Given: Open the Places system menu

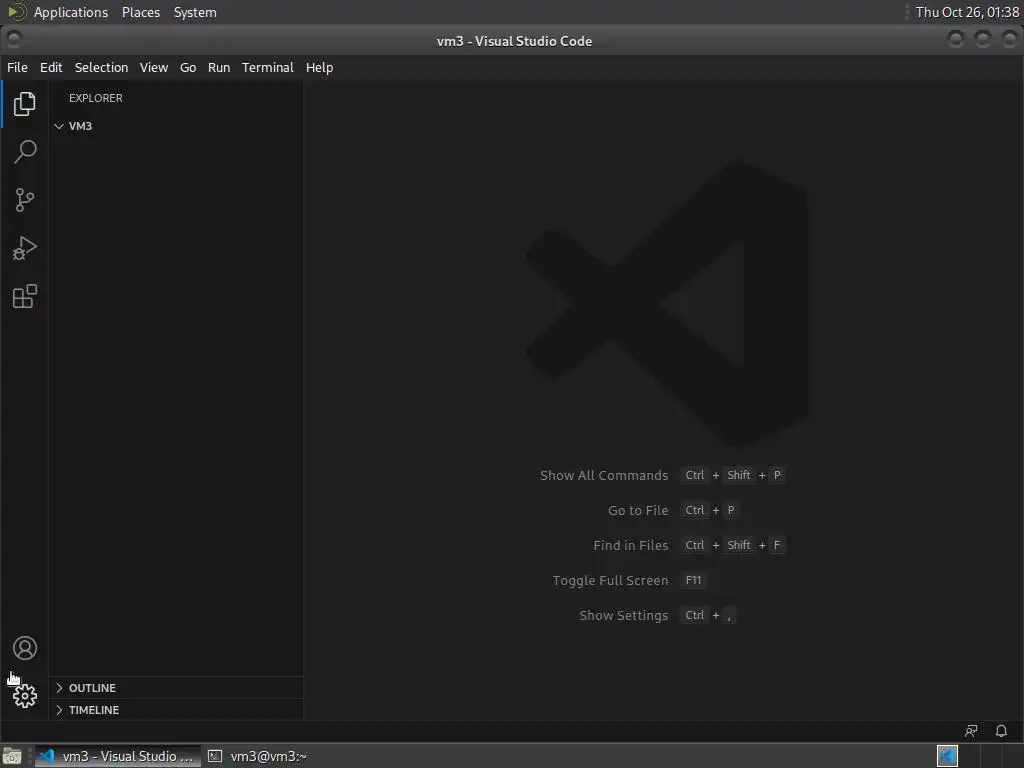Looking at the screenshot, I should point(141,12).
